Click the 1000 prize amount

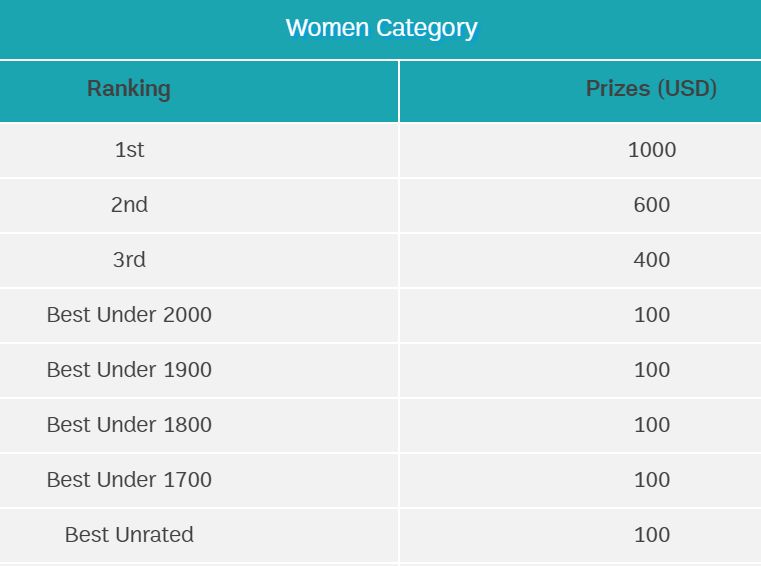(x=652, y=150)
